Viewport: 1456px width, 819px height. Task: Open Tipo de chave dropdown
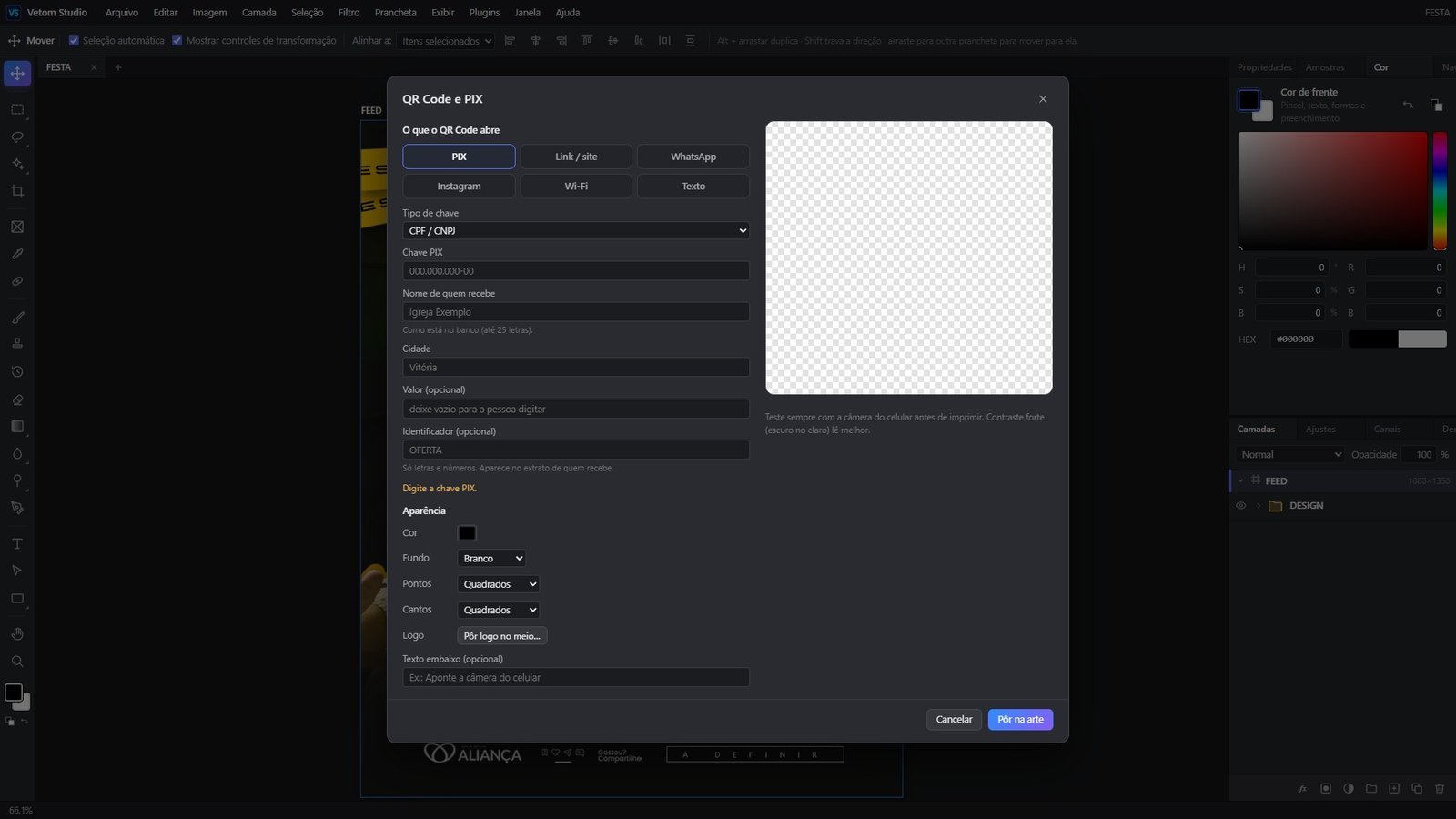pos(576,231)
